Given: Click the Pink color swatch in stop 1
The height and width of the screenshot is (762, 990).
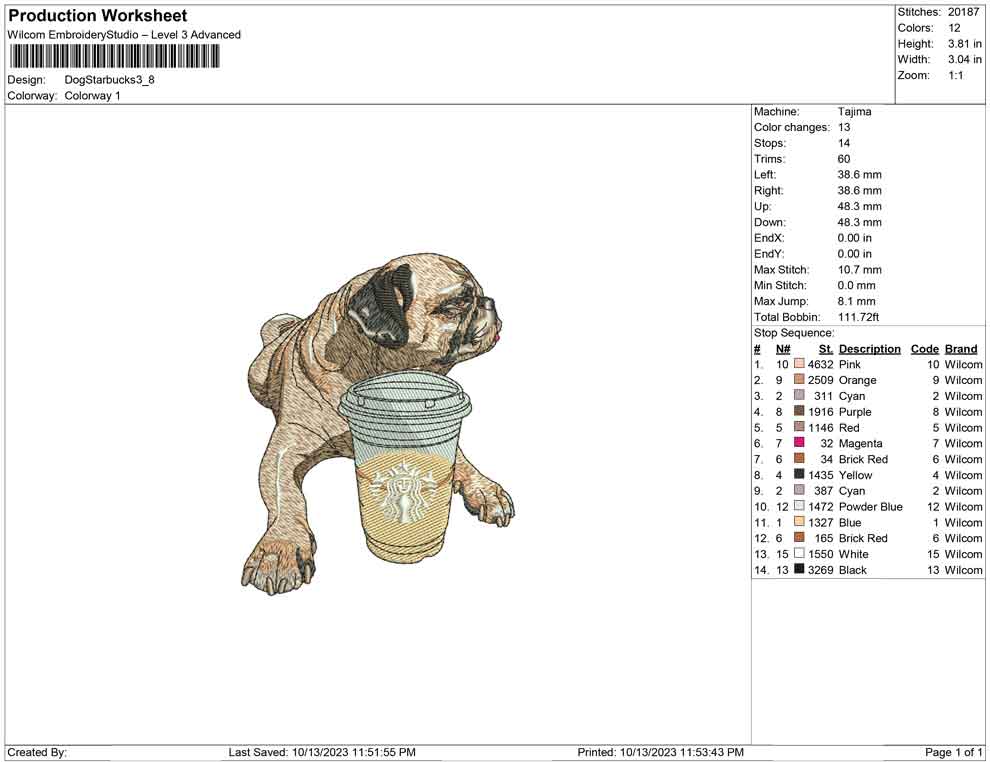Looking at the screenshot, I should pyautogui.click(x=799, y=364).
